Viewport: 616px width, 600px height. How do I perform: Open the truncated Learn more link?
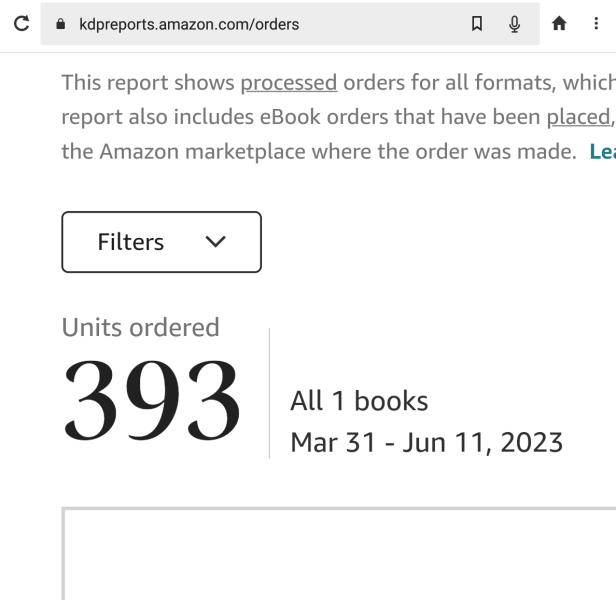coord(602,152)
